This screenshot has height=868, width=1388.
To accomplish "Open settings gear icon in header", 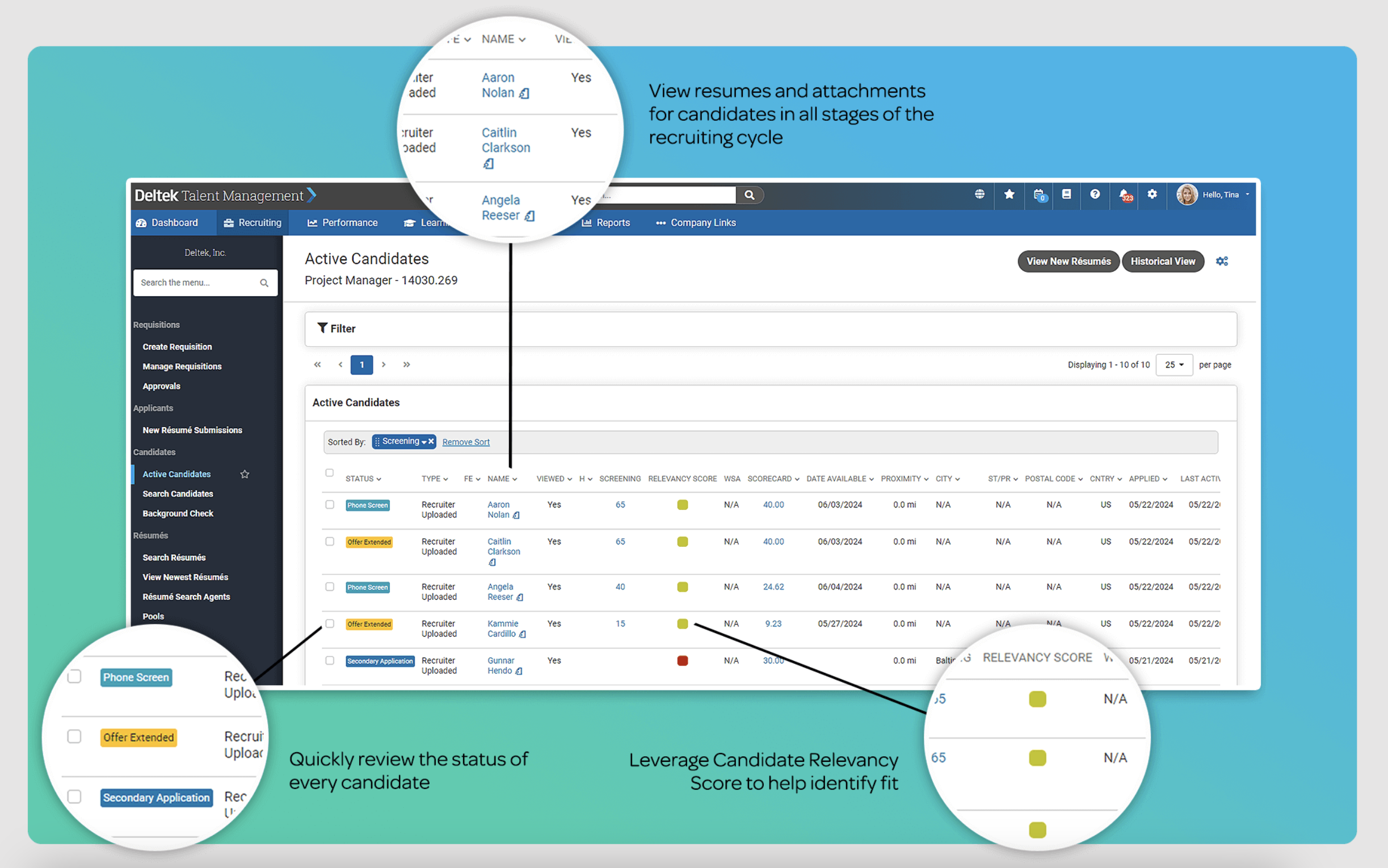I will tap(1152, 194).
